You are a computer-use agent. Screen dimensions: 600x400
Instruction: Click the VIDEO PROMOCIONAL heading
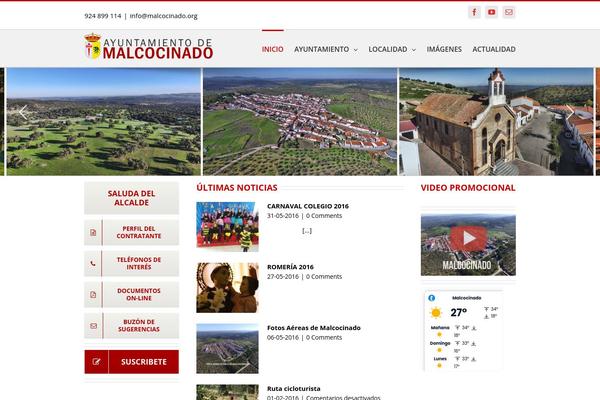click(x=468, y=188)
